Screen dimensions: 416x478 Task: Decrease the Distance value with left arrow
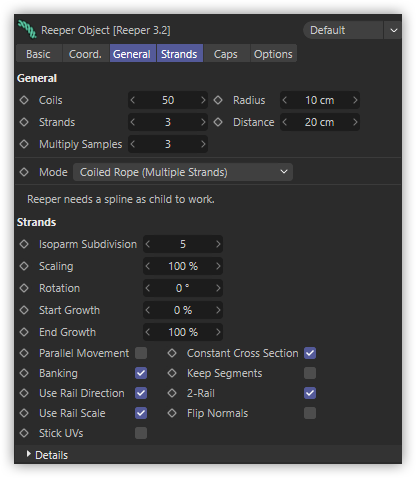click(284, 122)
